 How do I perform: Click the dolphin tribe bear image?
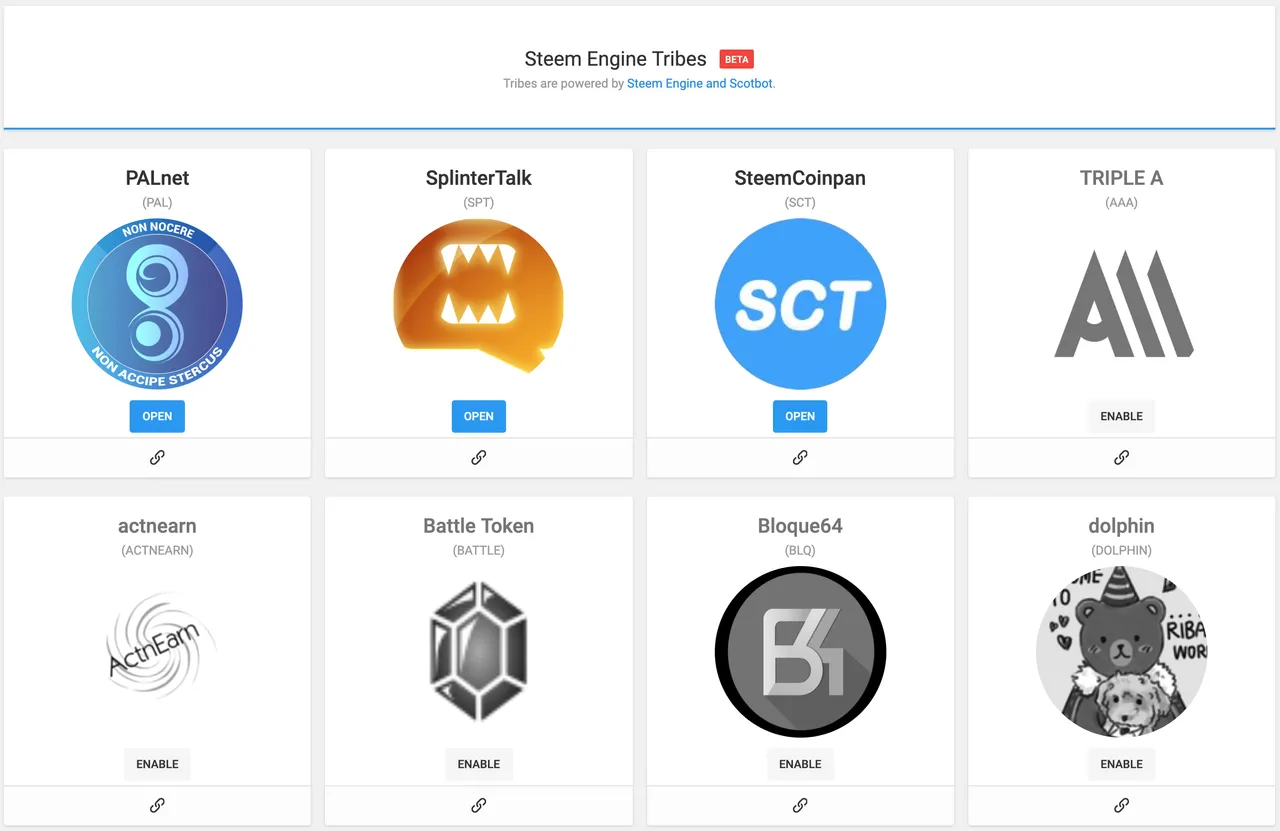(1121, 652)
